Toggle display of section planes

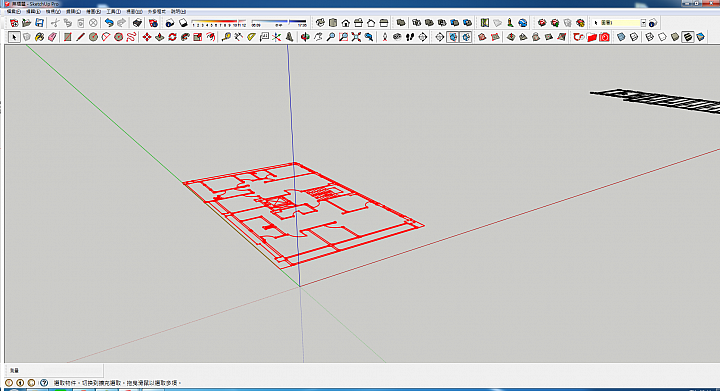(453, 37)
